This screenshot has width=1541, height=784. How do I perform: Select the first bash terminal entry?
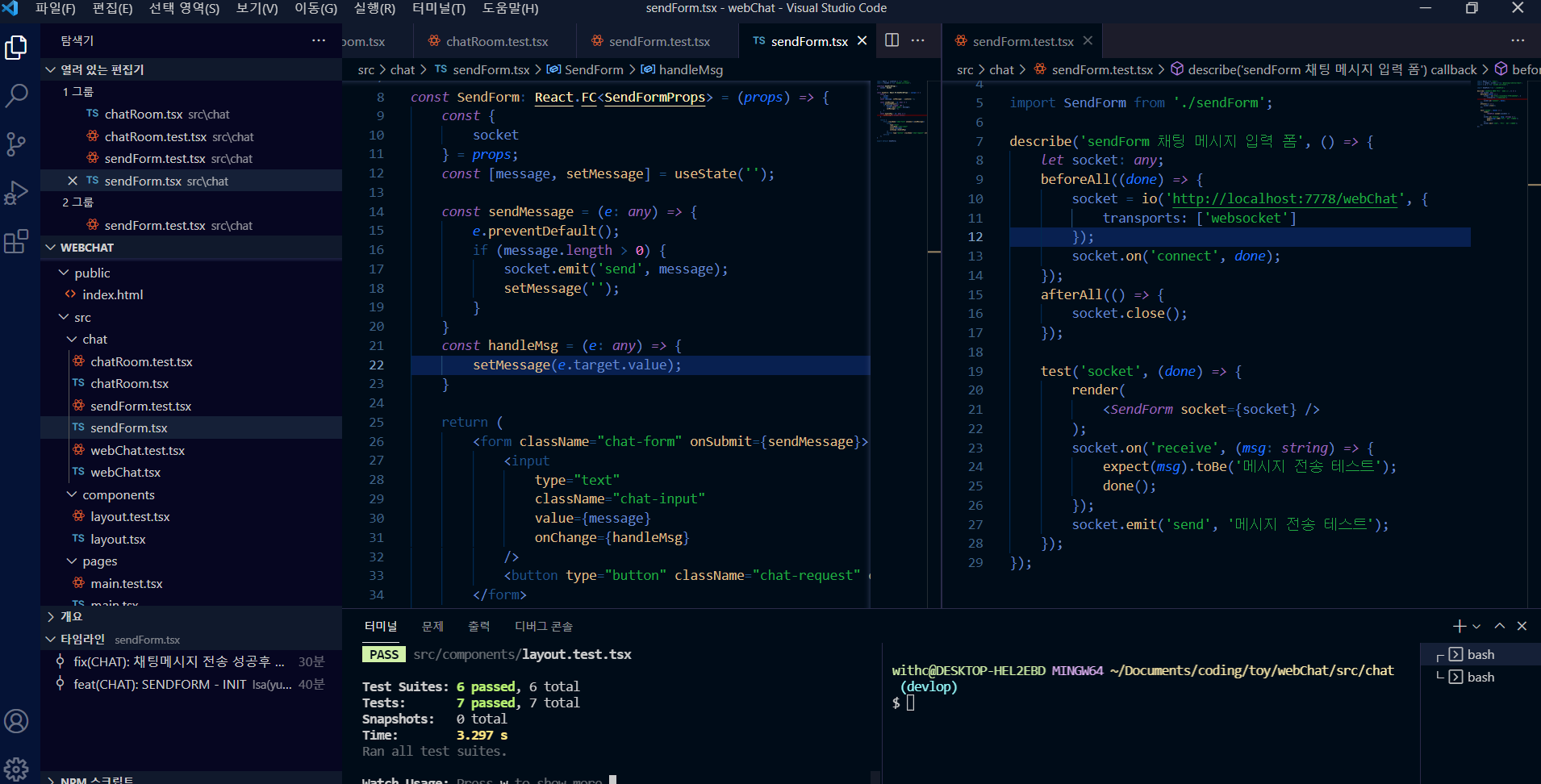coord(1480,655)
